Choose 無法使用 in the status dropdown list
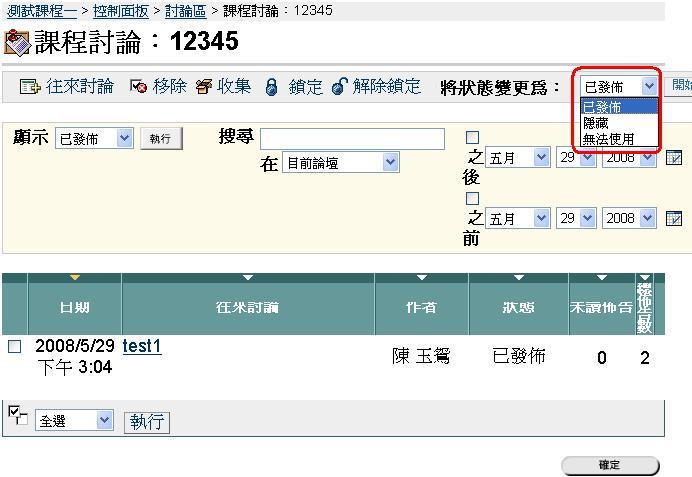The width and height of the screenshot is (692, 477). tap(608, 139)
